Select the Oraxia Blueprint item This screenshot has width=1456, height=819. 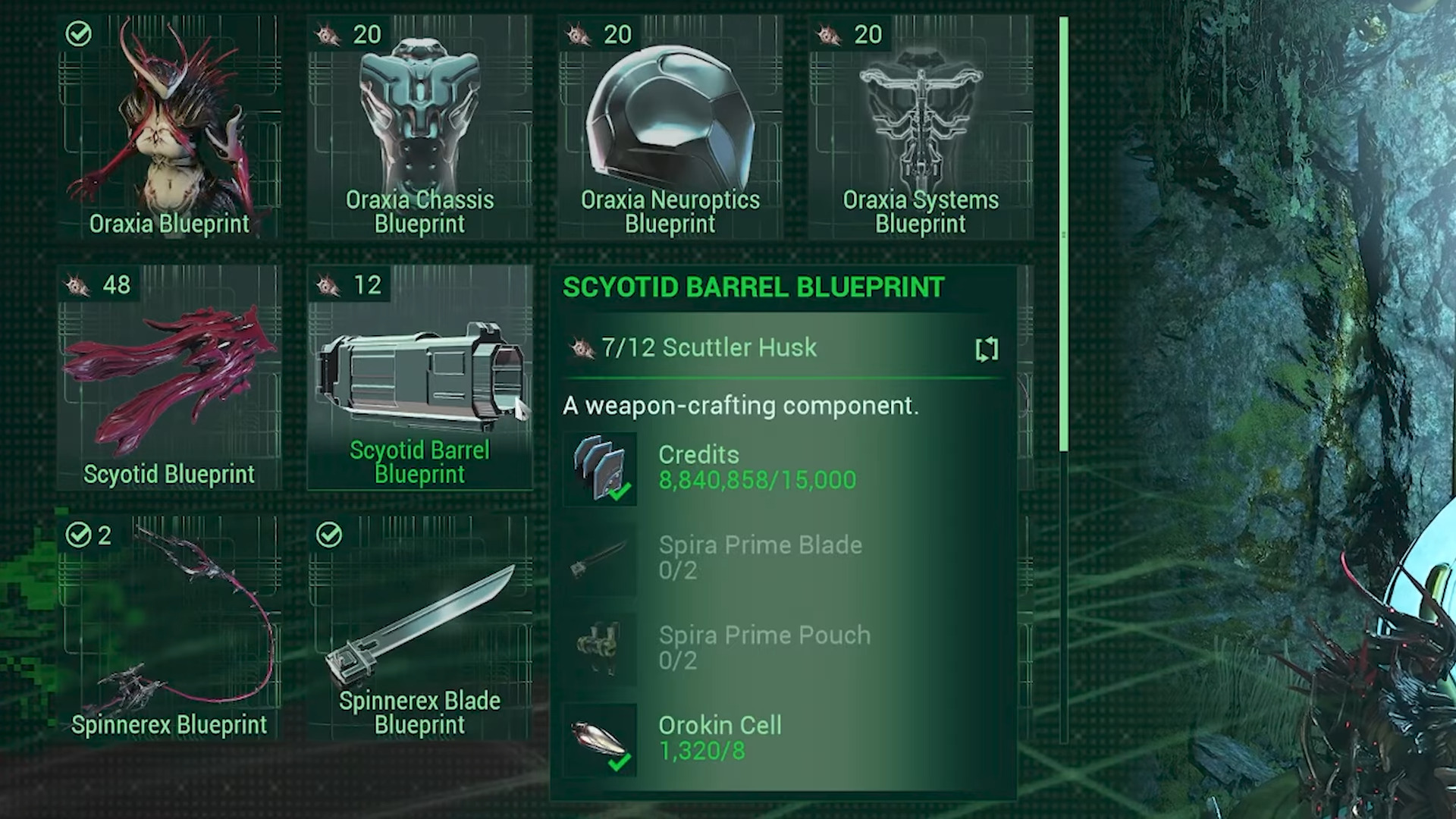click(169, 127)
